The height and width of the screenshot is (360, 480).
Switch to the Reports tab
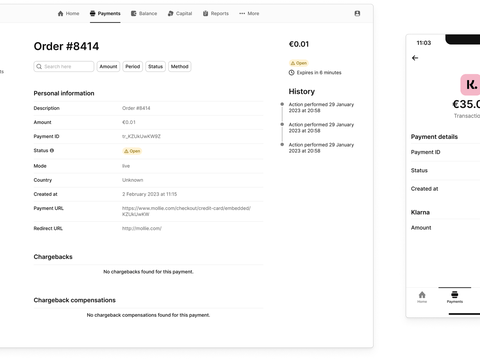216,13
